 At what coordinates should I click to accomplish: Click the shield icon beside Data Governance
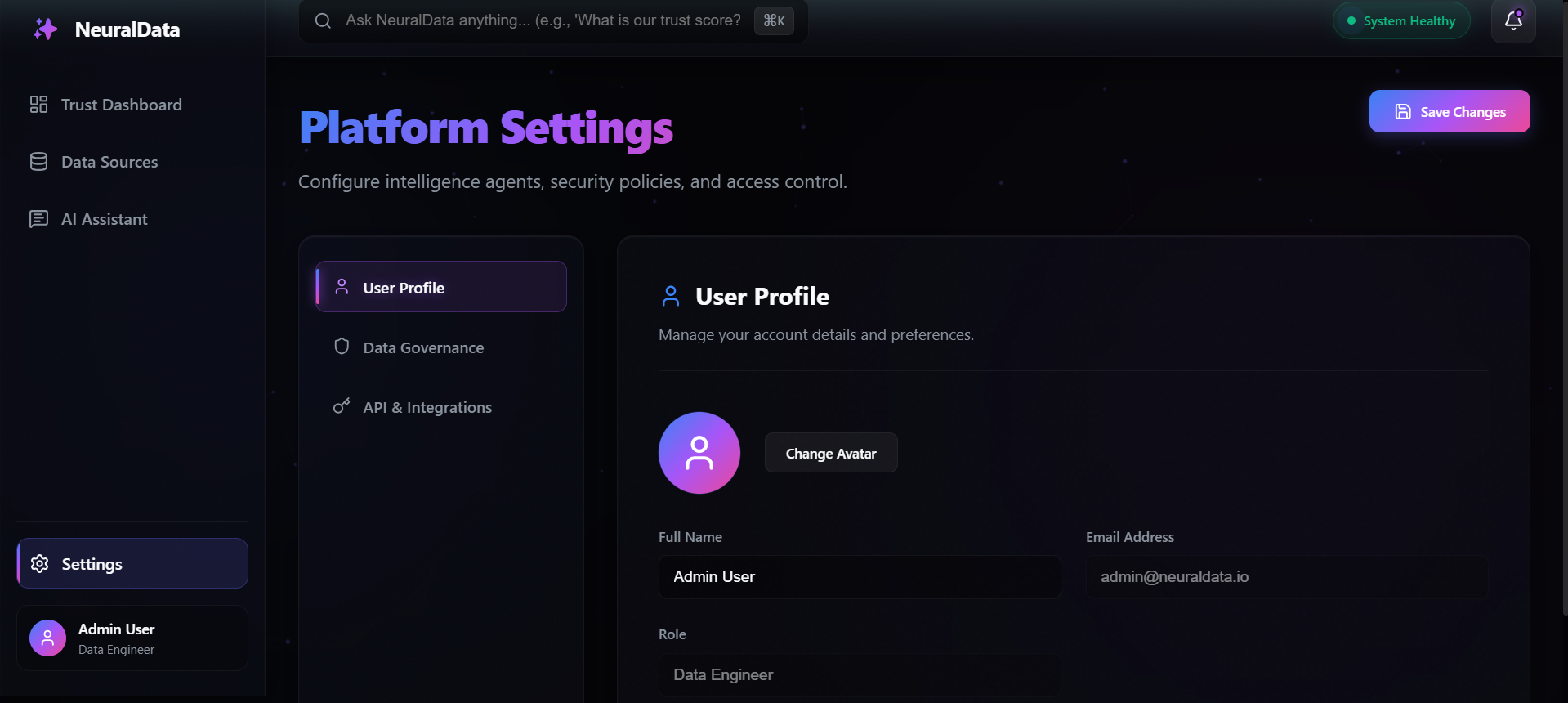pyautogui.click(x=342, y=347)
